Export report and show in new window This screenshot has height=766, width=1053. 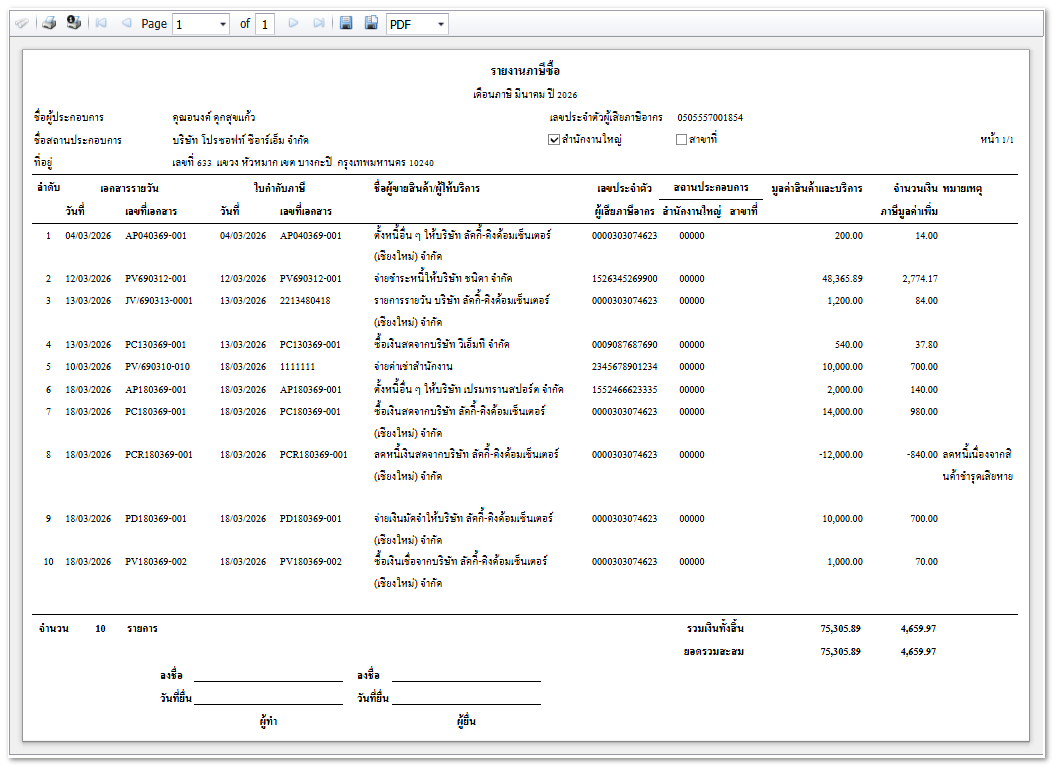coord(371,23)
